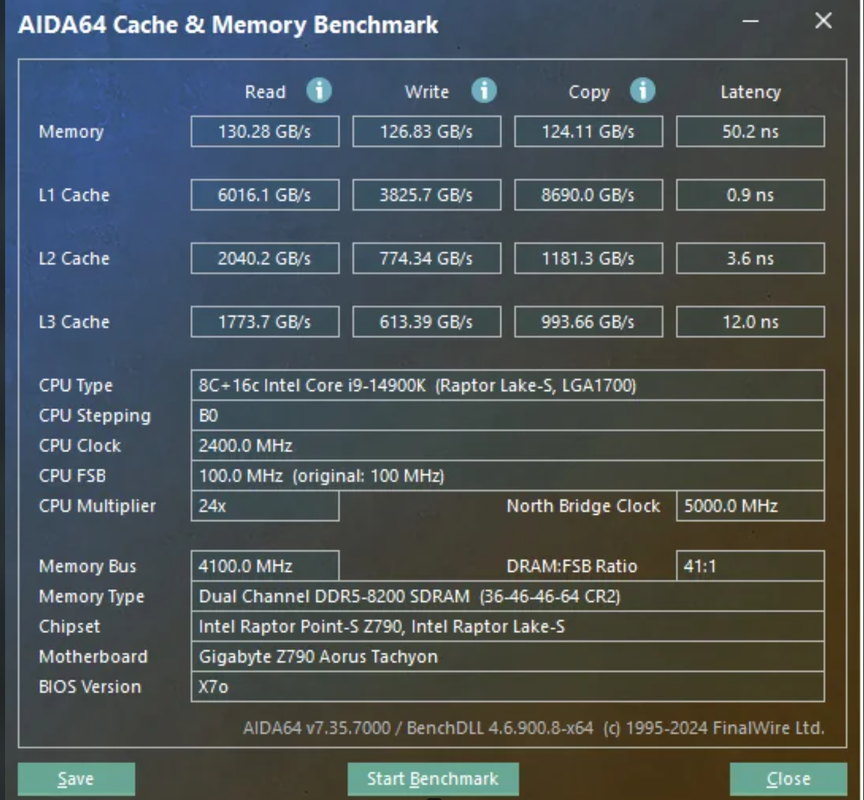
Task: Click the Memory row label
Action: tap(71, 132)
